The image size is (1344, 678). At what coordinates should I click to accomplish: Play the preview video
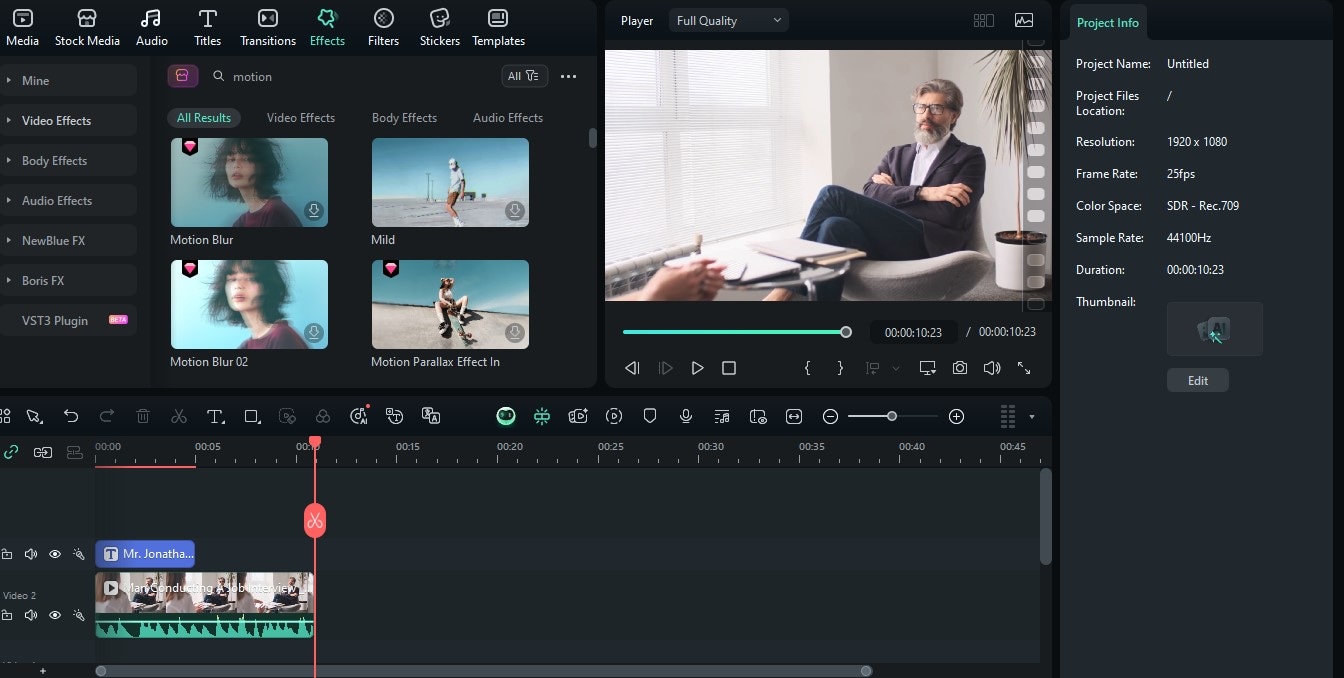(697, 368)
